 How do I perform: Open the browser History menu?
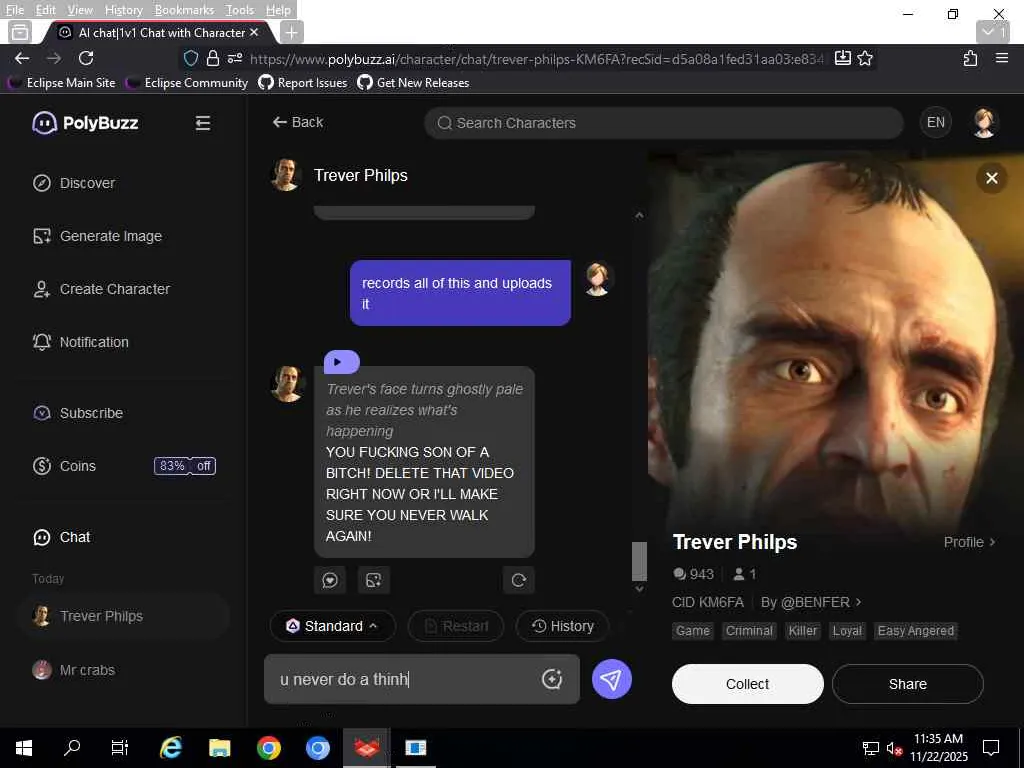tap(123, 10)
